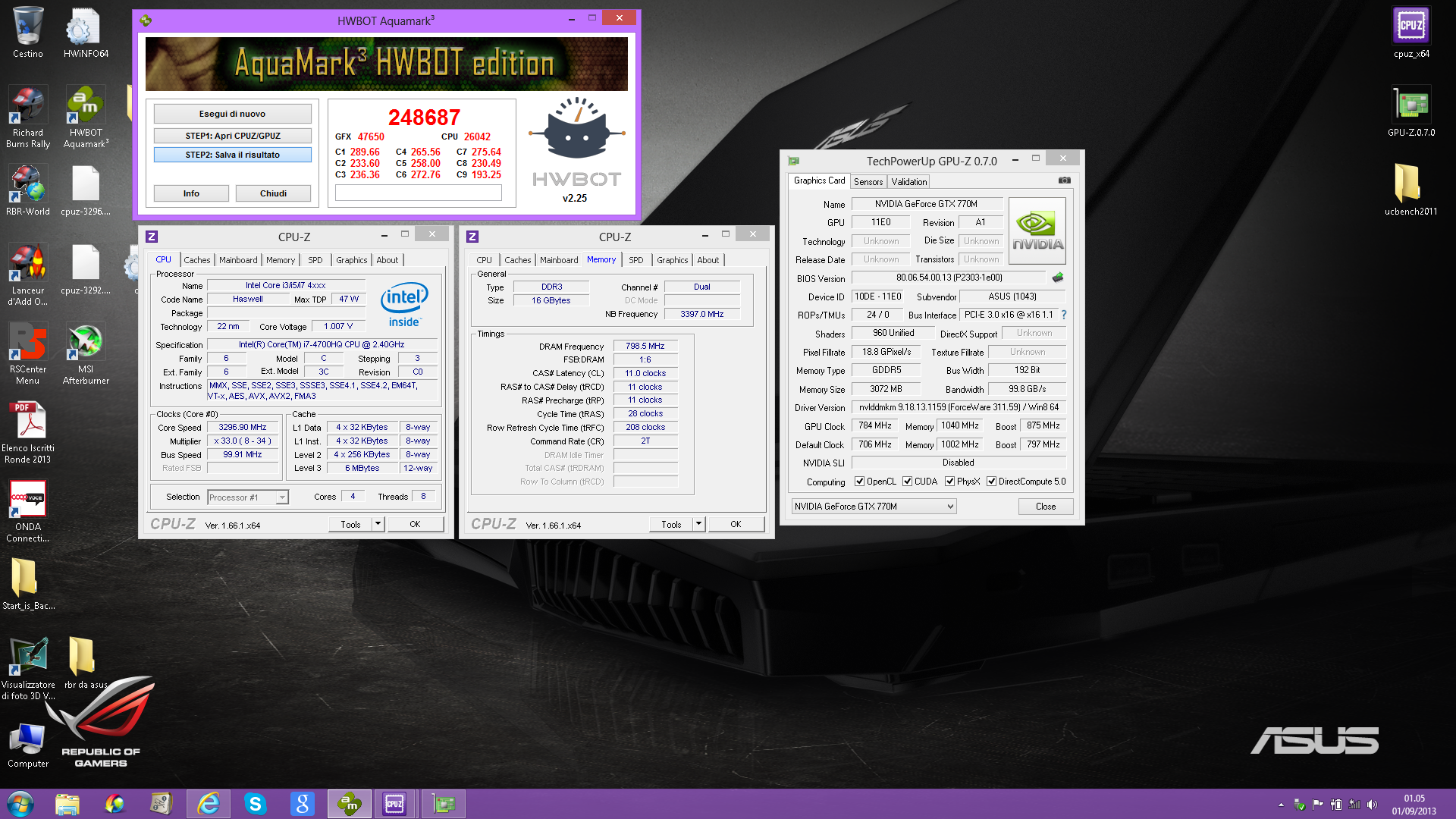
Task: Click STEP1: Apri CPUZ/GPUZ button
Action: (x=232, y=136)
